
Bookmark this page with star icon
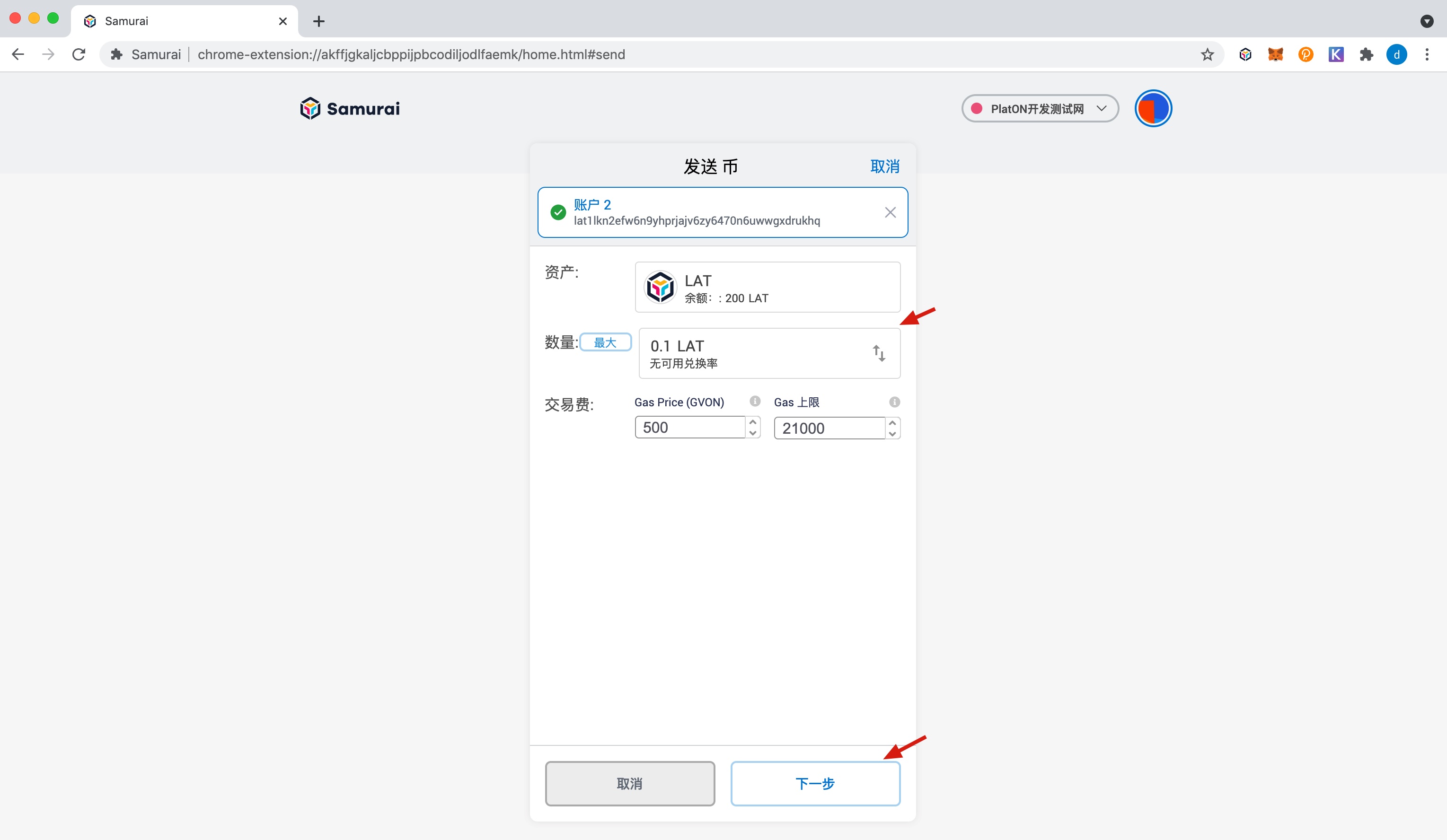pos(1207,54)
